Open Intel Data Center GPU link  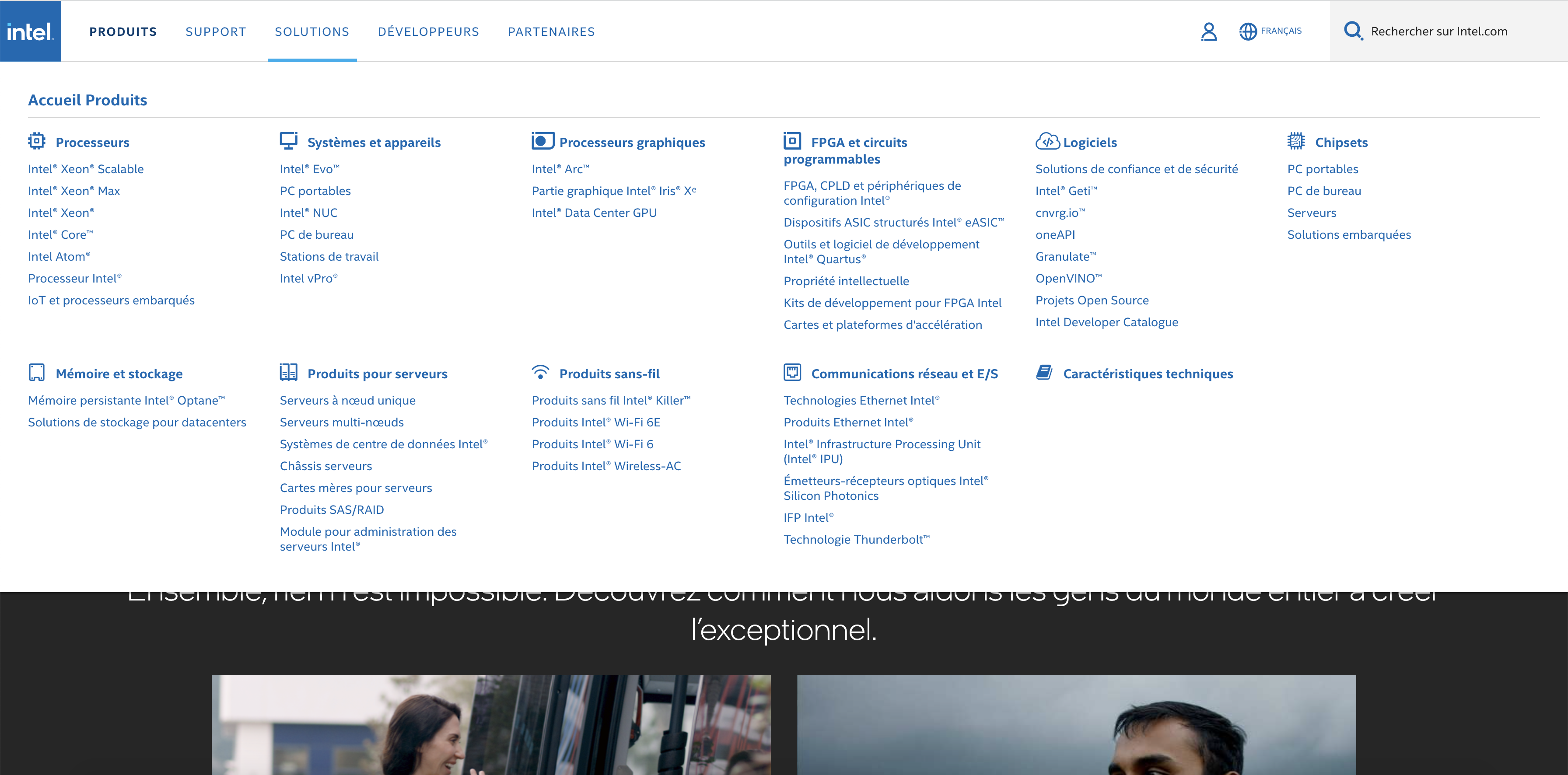pos(594,213)
